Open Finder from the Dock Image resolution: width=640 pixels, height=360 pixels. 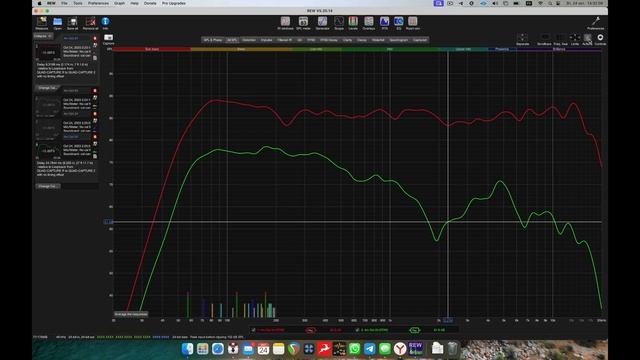pyautogui.click(x=187, y=349)
